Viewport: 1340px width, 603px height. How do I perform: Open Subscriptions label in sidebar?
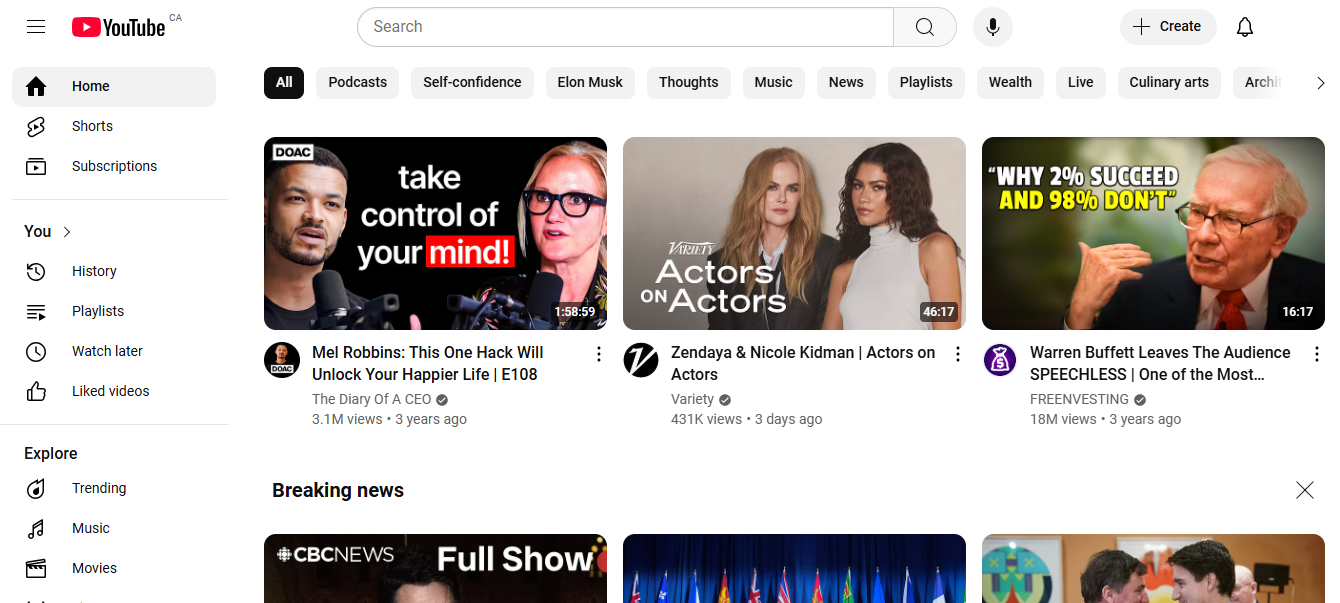(114, 167)
